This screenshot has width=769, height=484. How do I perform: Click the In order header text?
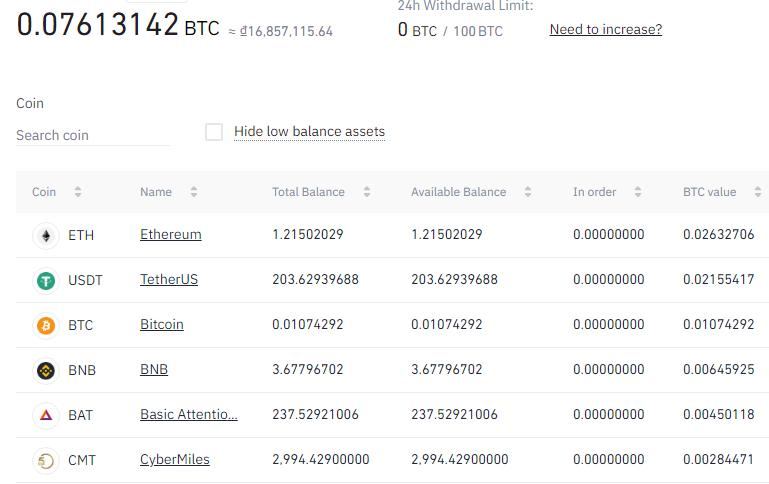(594, 192)
